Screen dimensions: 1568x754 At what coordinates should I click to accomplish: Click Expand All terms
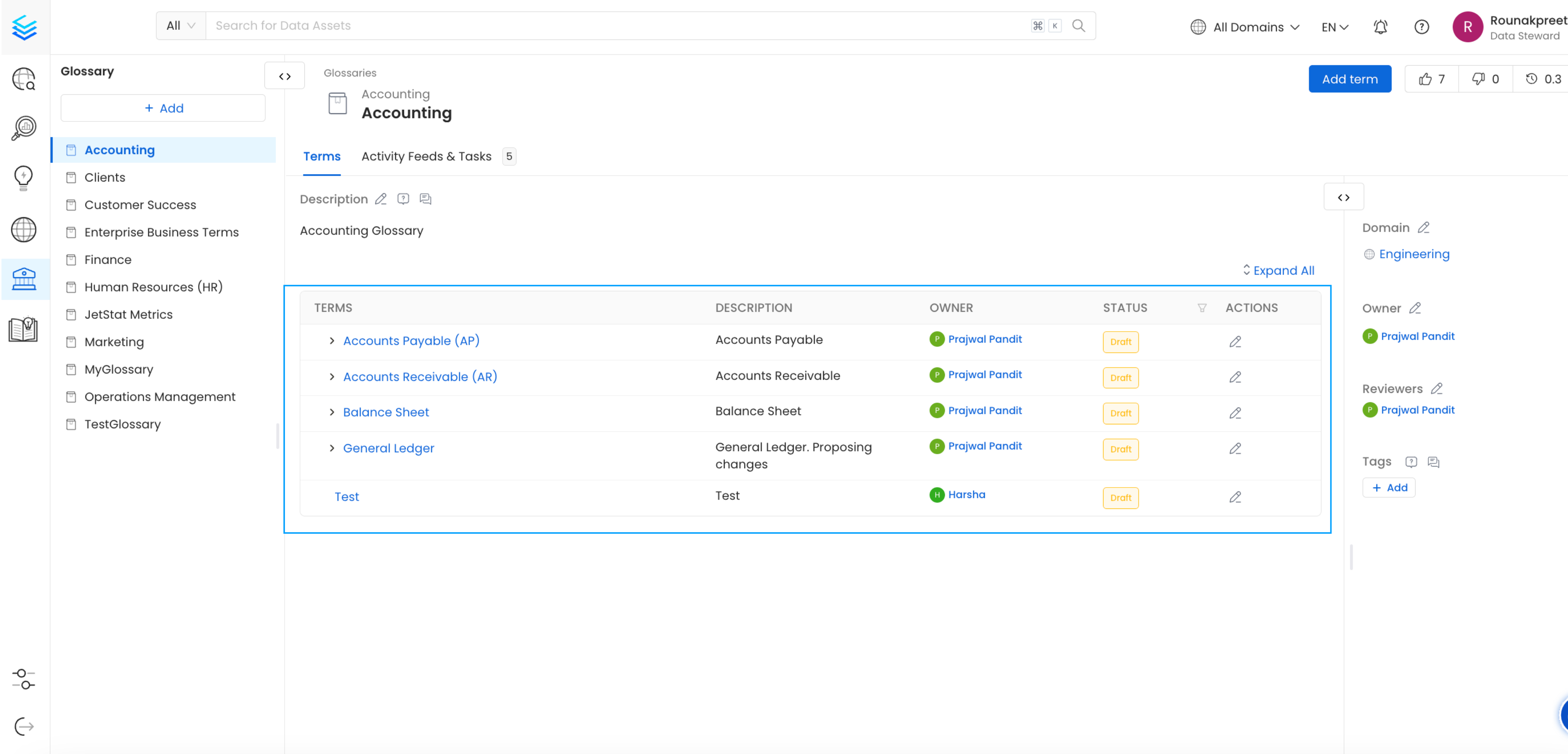pos(1278,270)
